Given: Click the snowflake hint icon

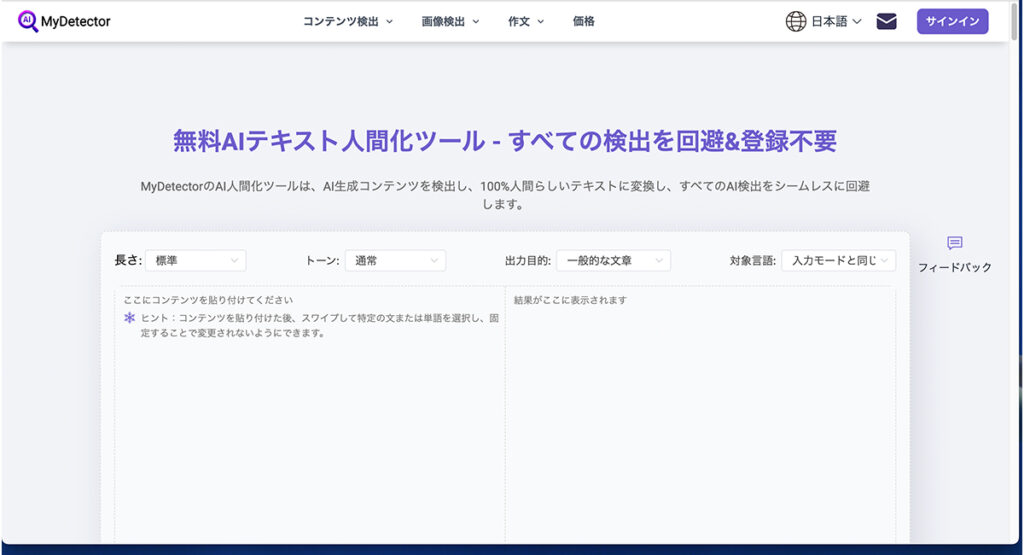Looking at the screenshot, I should click(129, 318).
